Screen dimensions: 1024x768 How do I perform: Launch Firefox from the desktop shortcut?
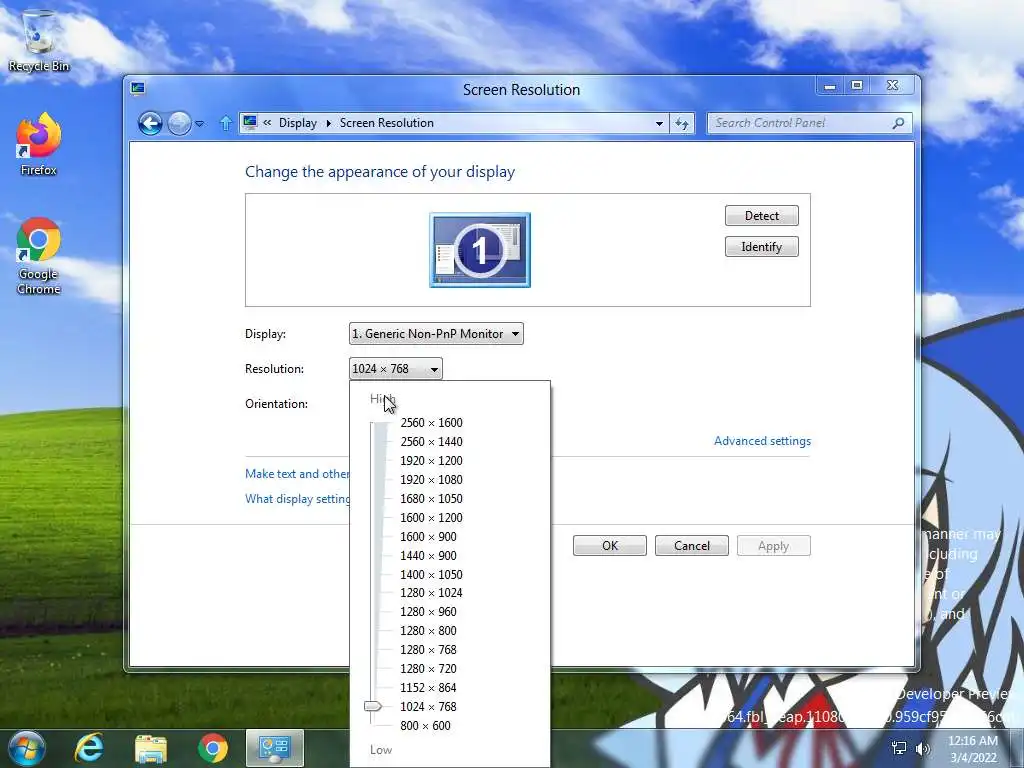point(39,144)
